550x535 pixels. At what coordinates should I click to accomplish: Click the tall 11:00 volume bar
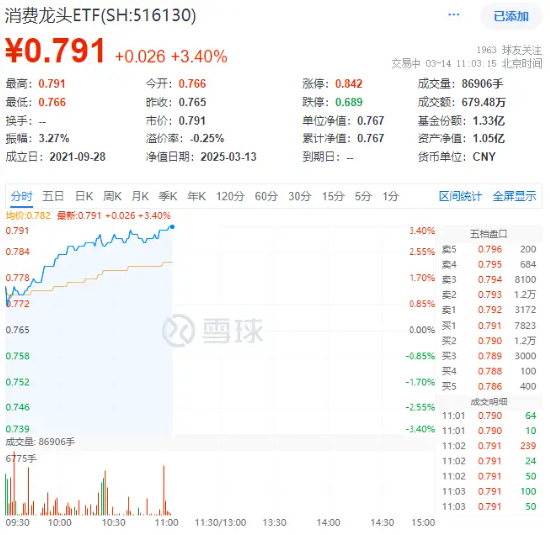tap(163, 490)
